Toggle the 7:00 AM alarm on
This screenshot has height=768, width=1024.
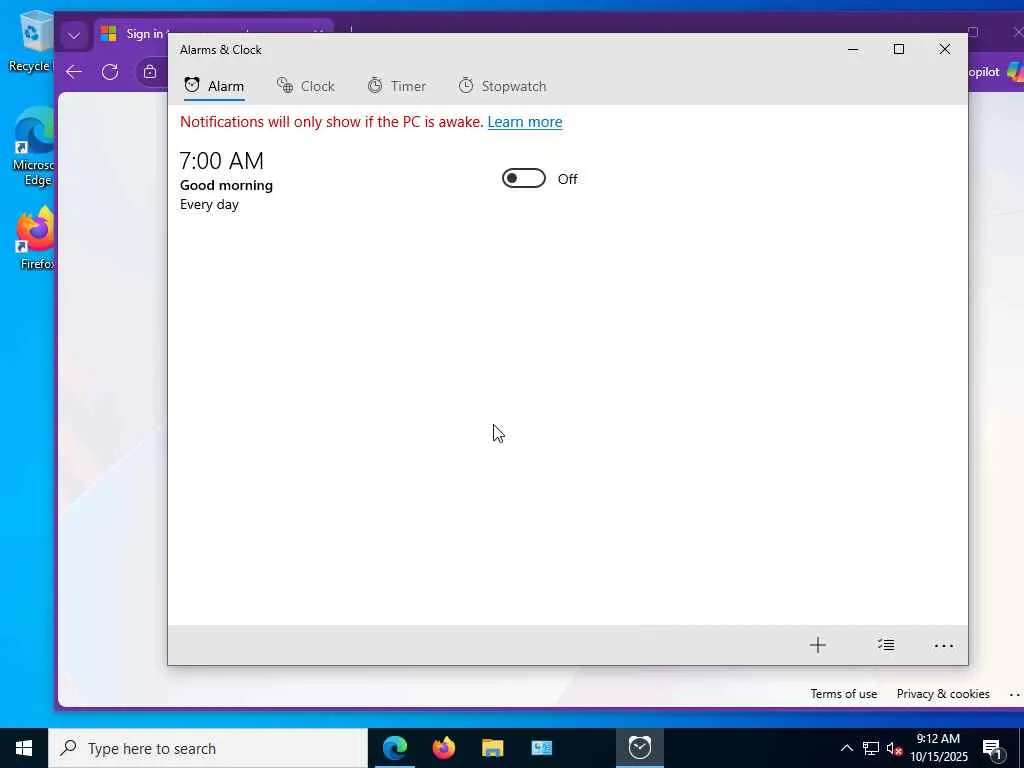click(524, 178)
